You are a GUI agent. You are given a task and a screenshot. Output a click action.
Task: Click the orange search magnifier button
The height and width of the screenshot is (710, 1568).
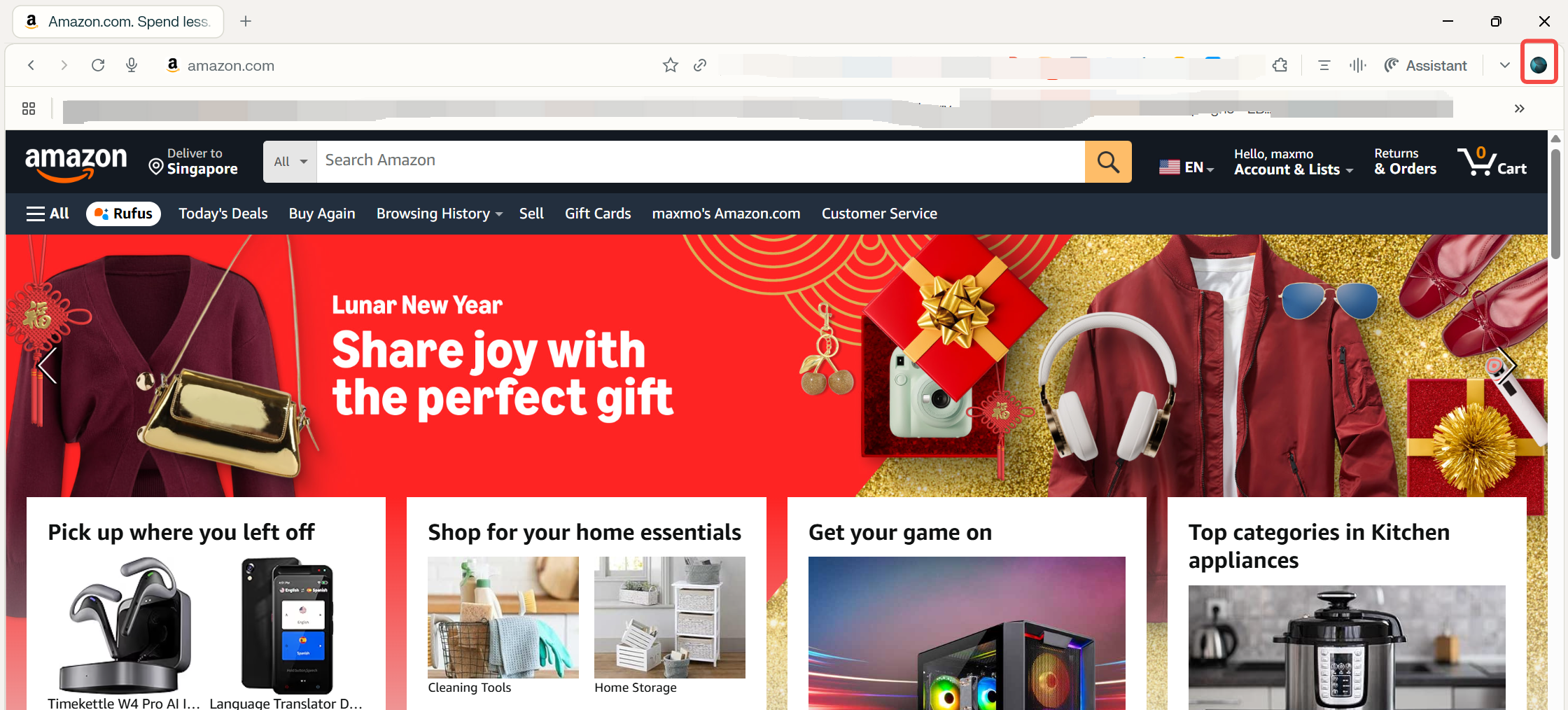click(1108, 162)
